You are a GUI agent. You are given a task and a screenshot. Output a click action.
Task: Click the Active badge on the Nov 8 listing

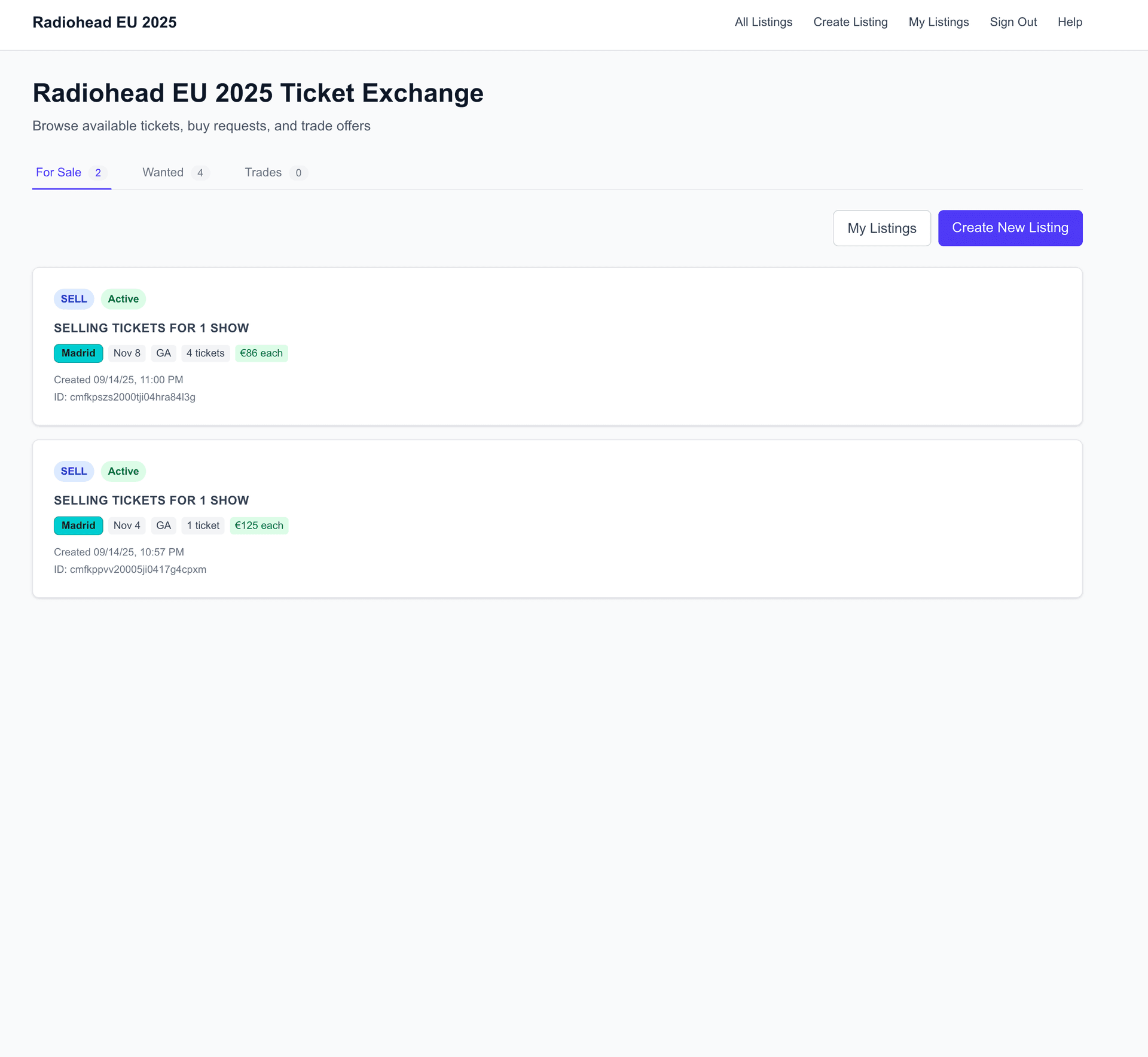(123, 299)
